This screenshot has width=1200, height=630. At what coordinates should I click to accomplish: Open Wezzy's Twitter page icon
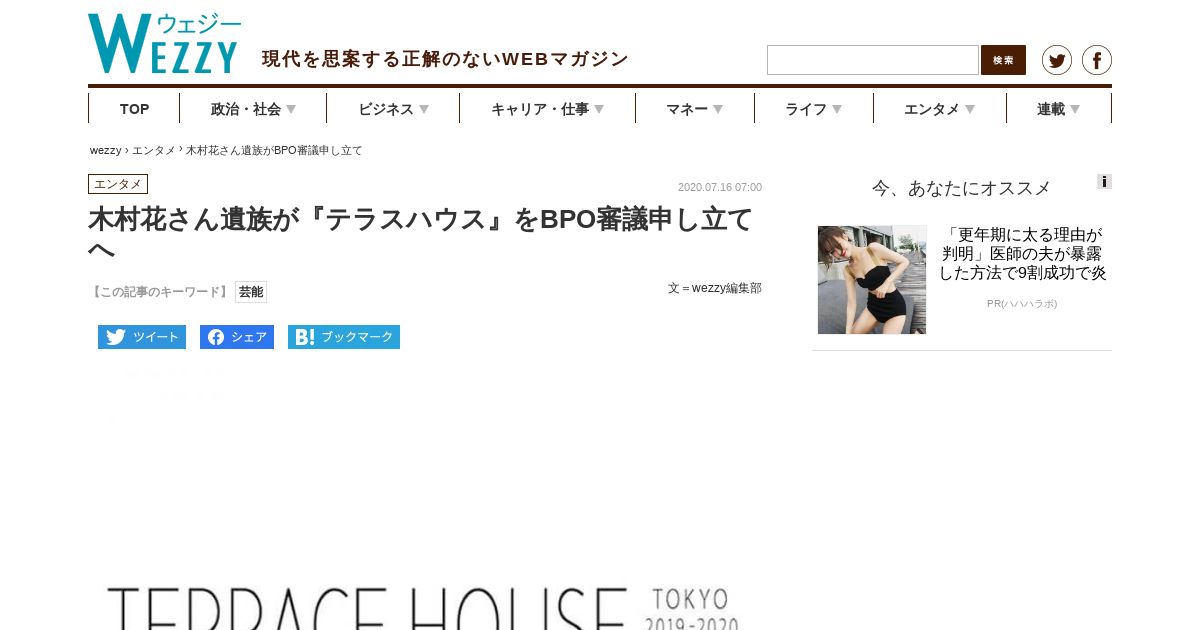tap(1057, 60)
